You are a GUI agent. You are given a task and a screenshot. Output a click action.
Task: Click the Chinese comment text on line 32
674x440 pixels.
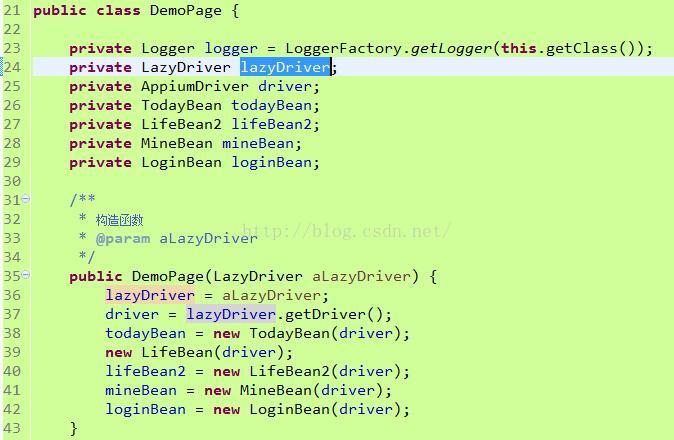pyautogui.click(x=119, y=220)
